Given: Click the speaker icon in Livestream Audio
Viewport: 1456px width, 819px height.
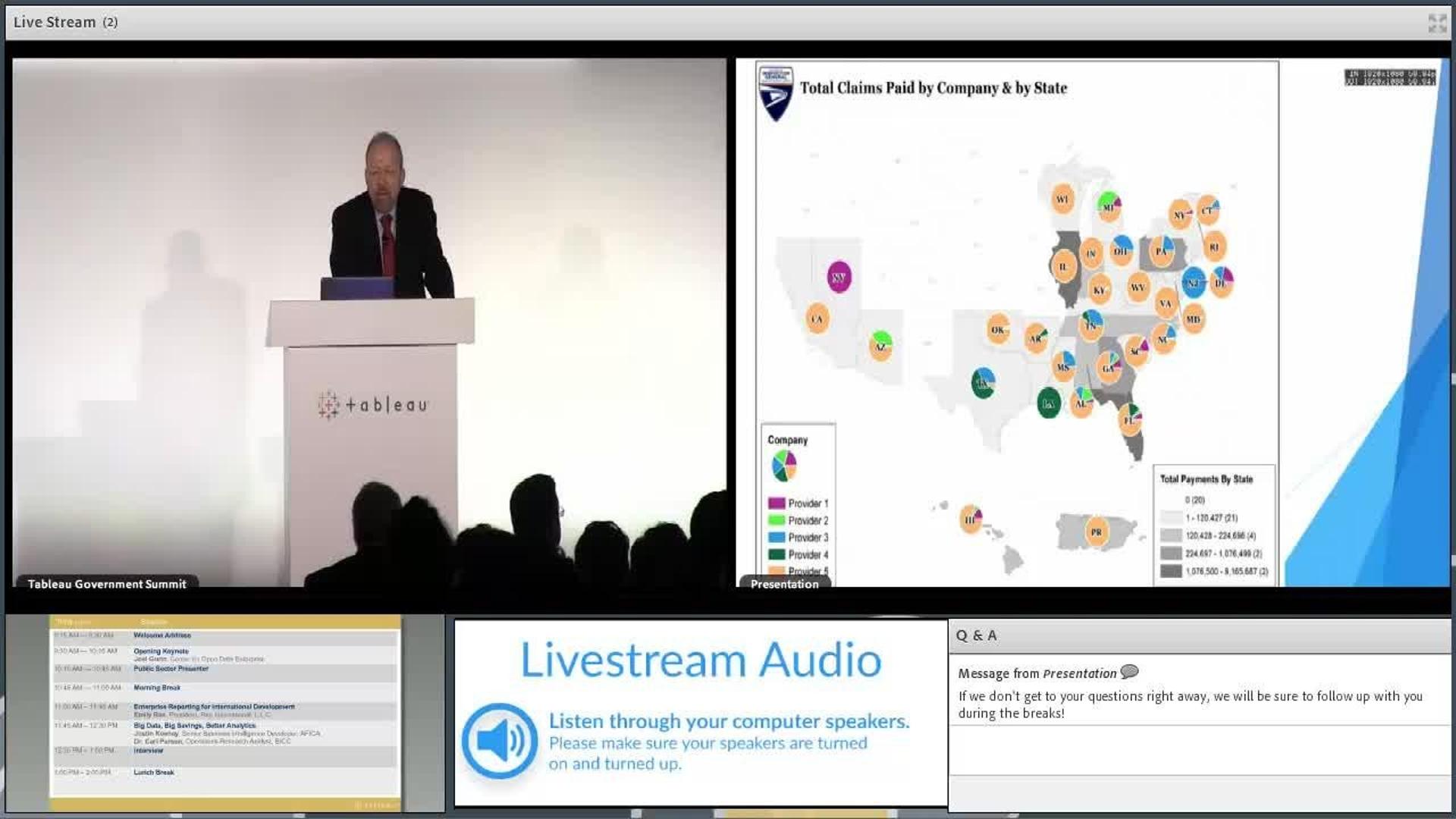Looking at the screenshot, I should pos(500,740).
